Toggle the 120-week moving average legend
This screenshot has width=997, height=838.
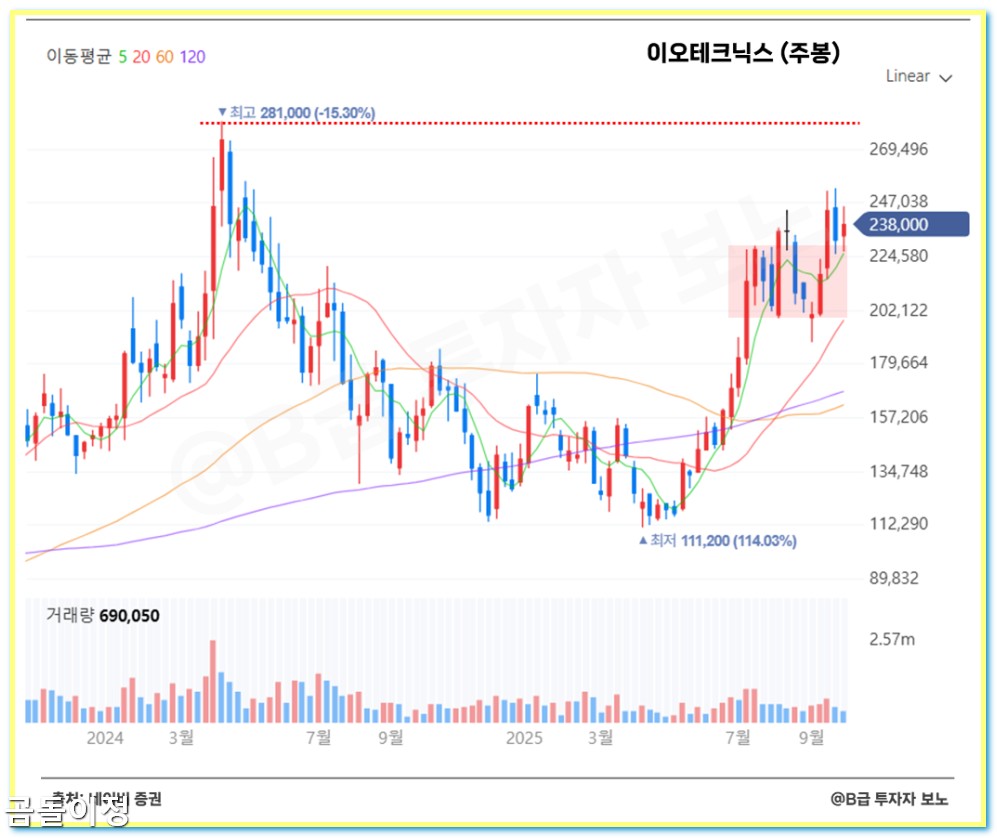pyautogui.click(x=192, y=57)
